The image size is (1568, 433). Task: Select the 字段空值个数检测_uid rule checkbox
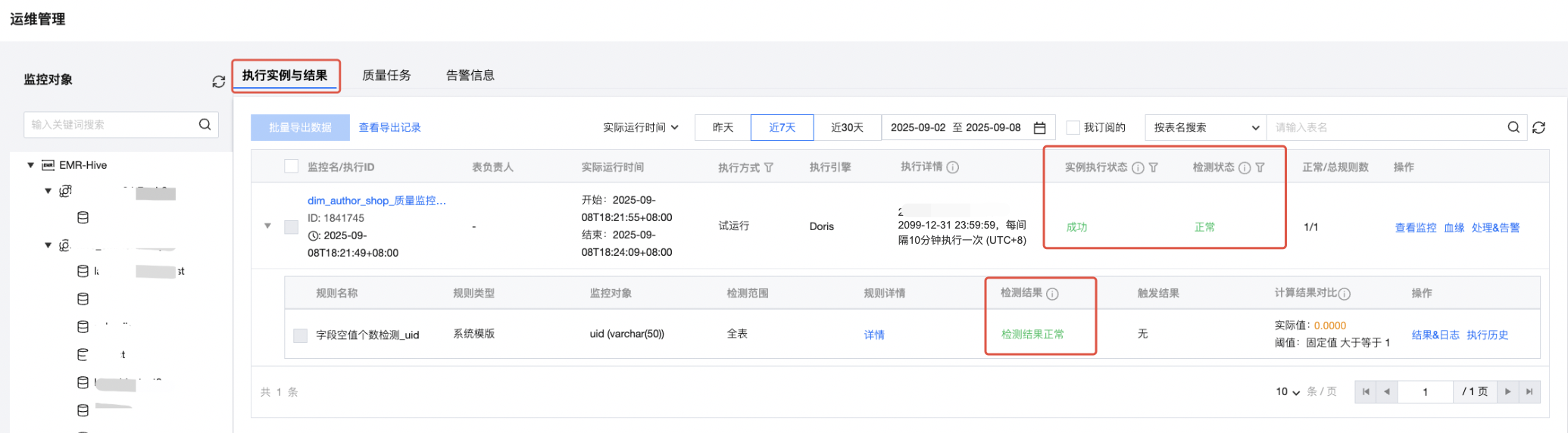pyautogui.click(x=301, y=335)
